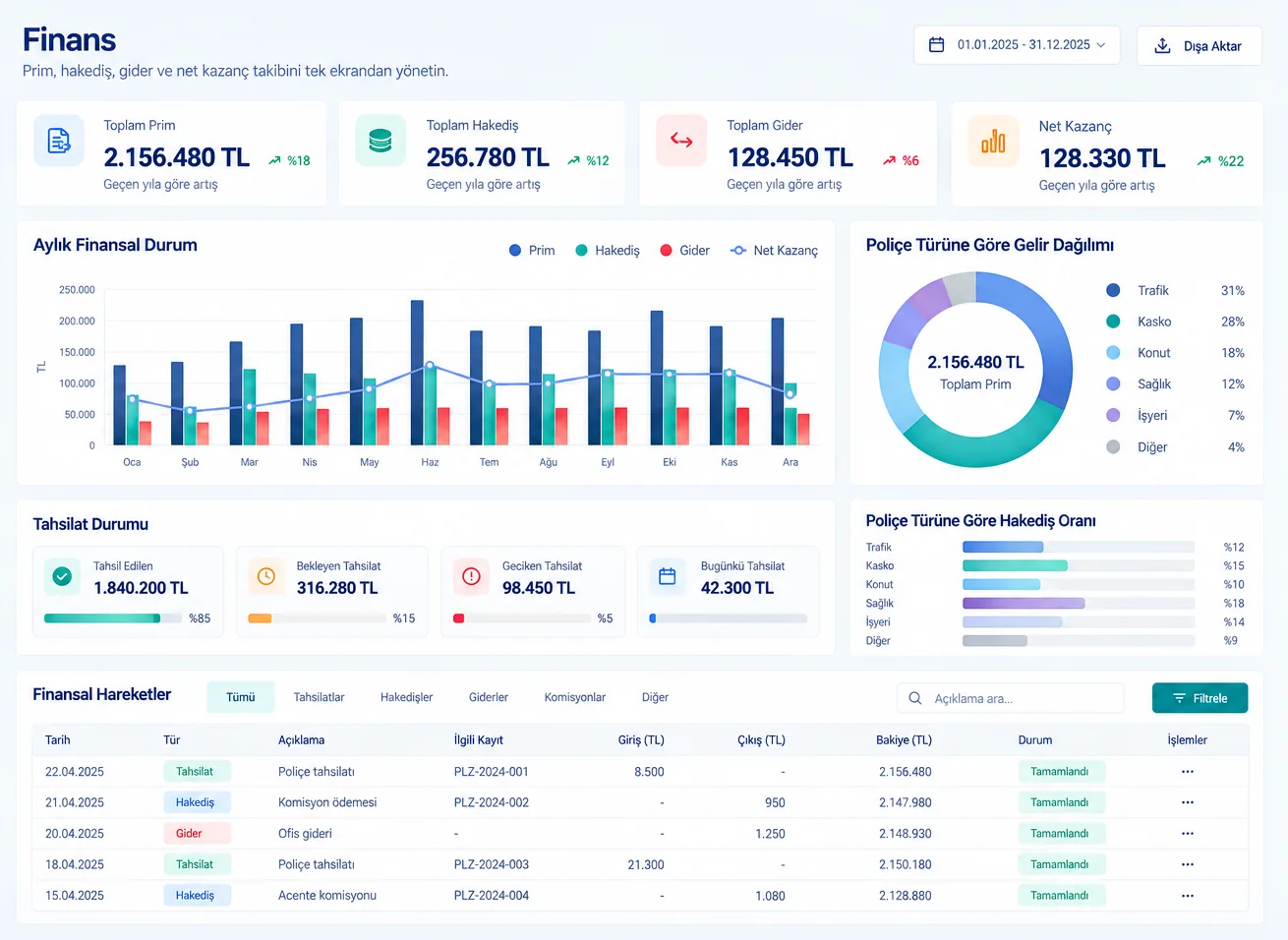
Task: Click the PLZ-2024-001 record link
Action: point(491,772)
